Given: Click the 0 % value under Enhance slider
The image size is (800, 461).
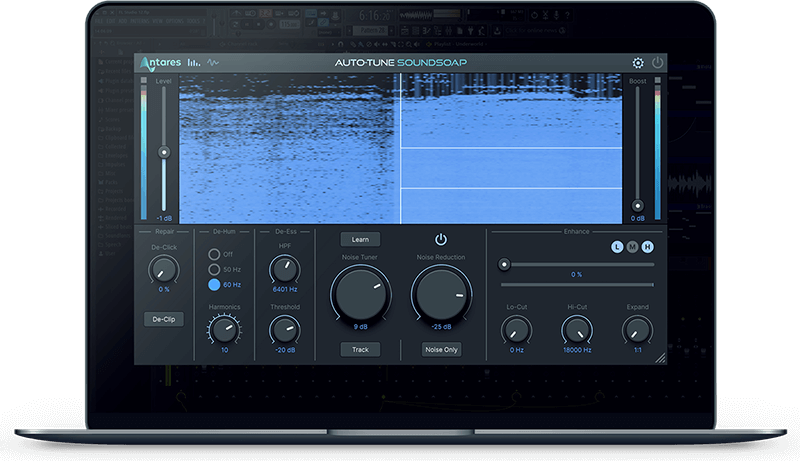Looking at the screenshot, I should coord(577,274).
